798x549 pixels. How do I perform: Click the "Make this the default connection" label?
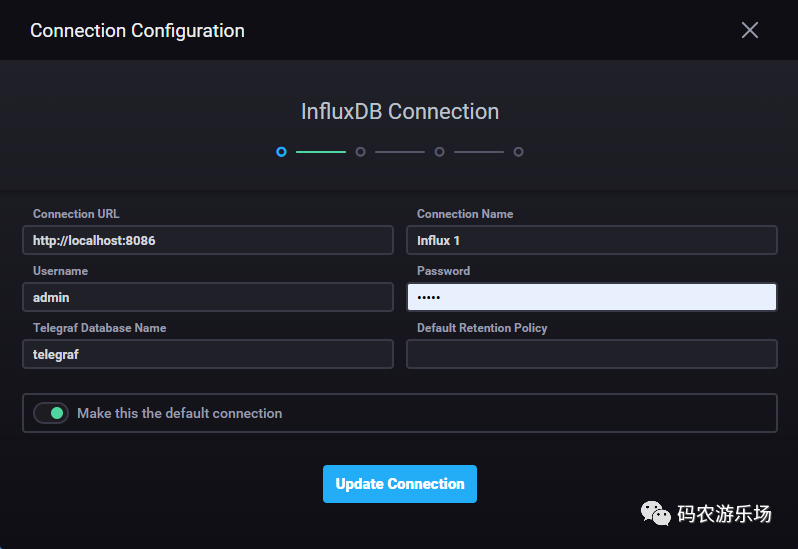pyautogui.click(x=180, y=413)
